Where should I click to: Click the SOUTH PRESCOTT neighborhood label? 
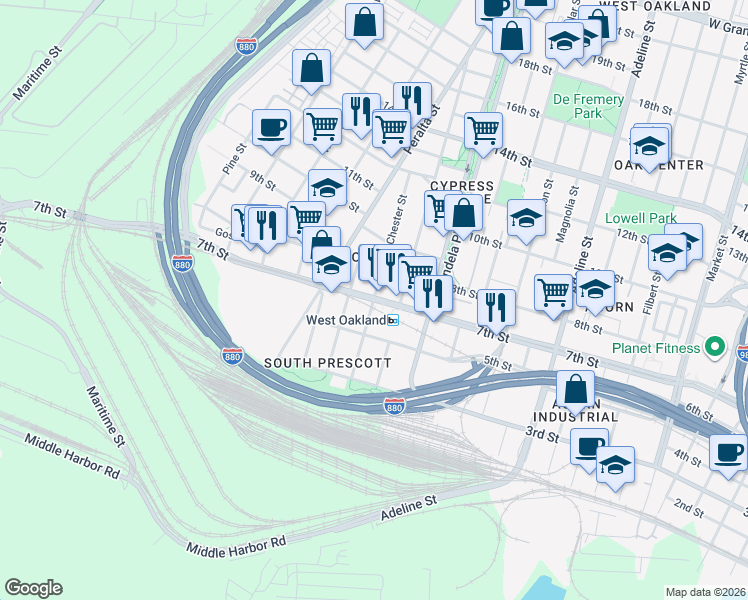coord(328,363)
